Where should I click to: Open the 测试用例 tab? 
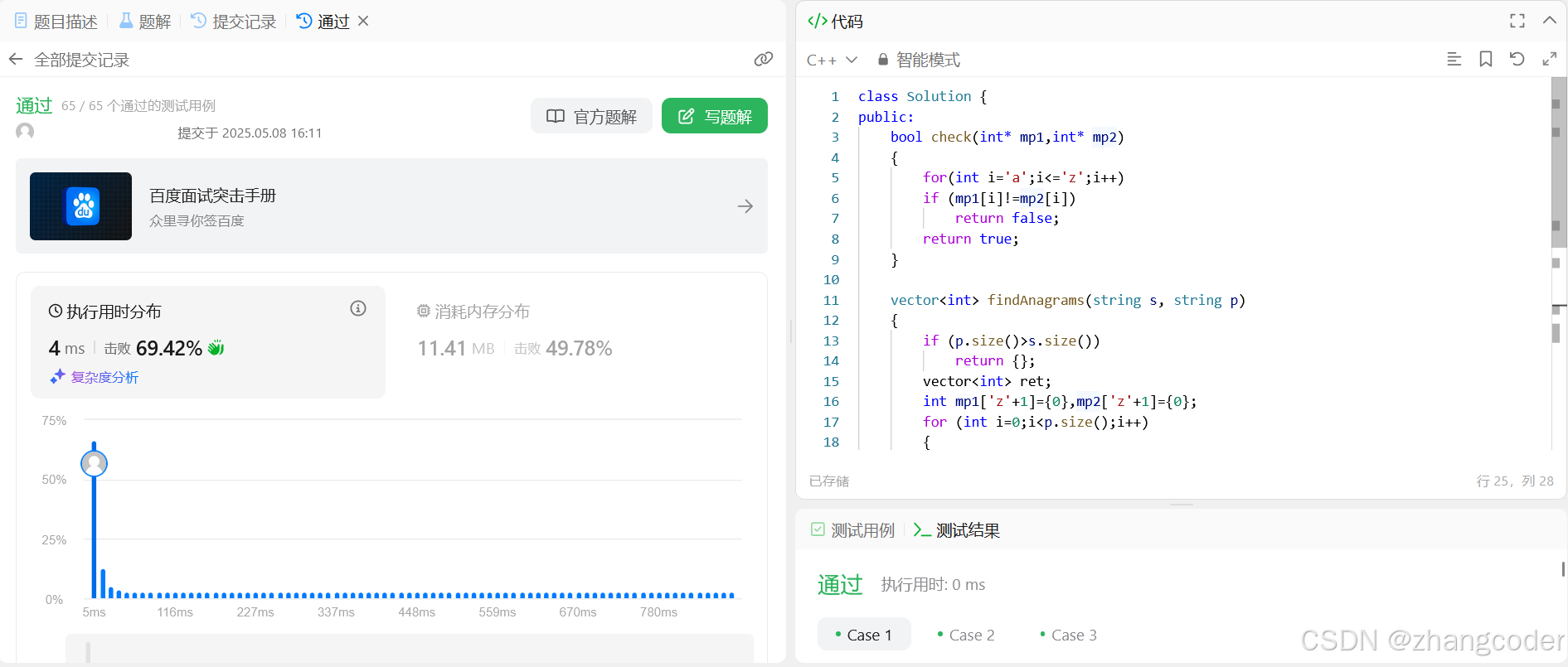tap(852, 530)
